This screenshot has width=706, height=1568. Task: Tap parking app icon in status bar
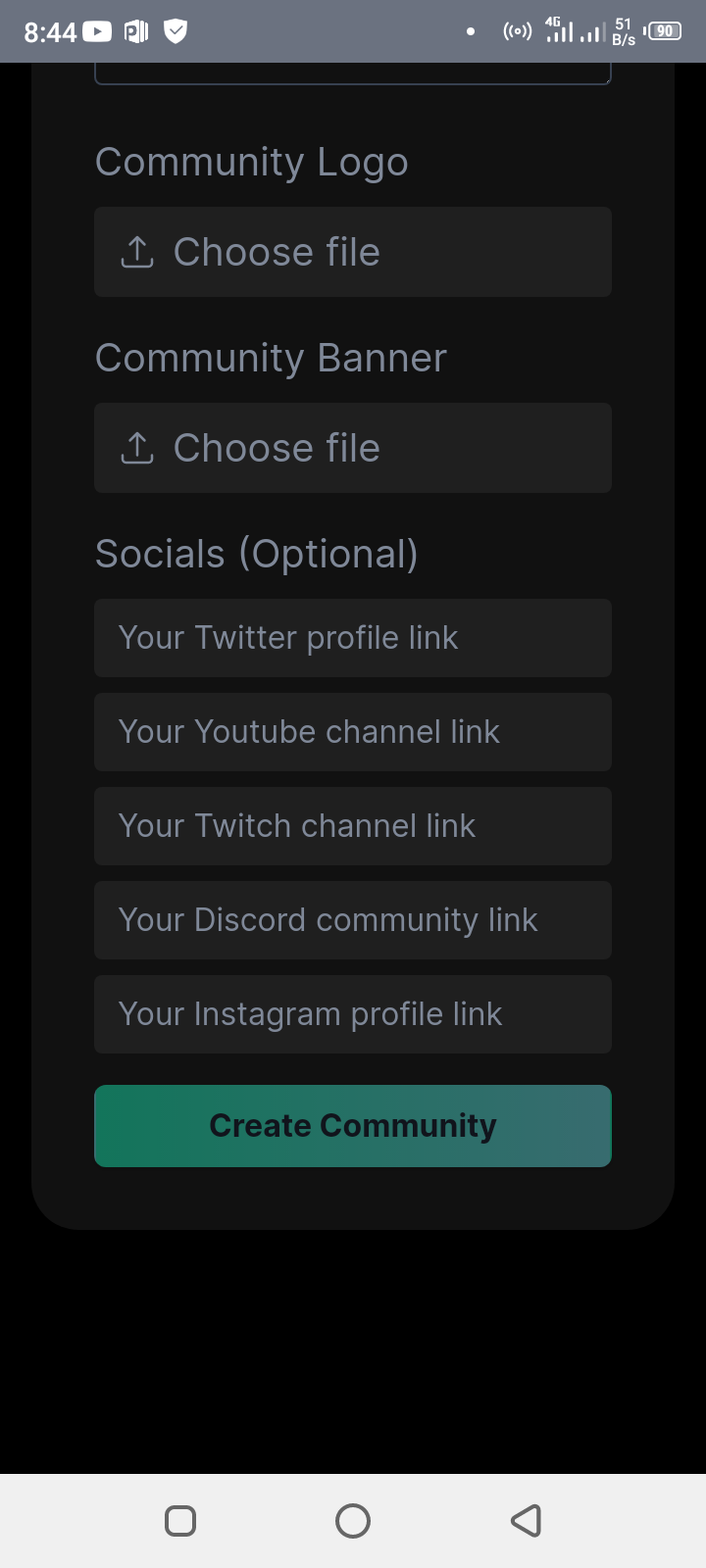click(136, 31)
